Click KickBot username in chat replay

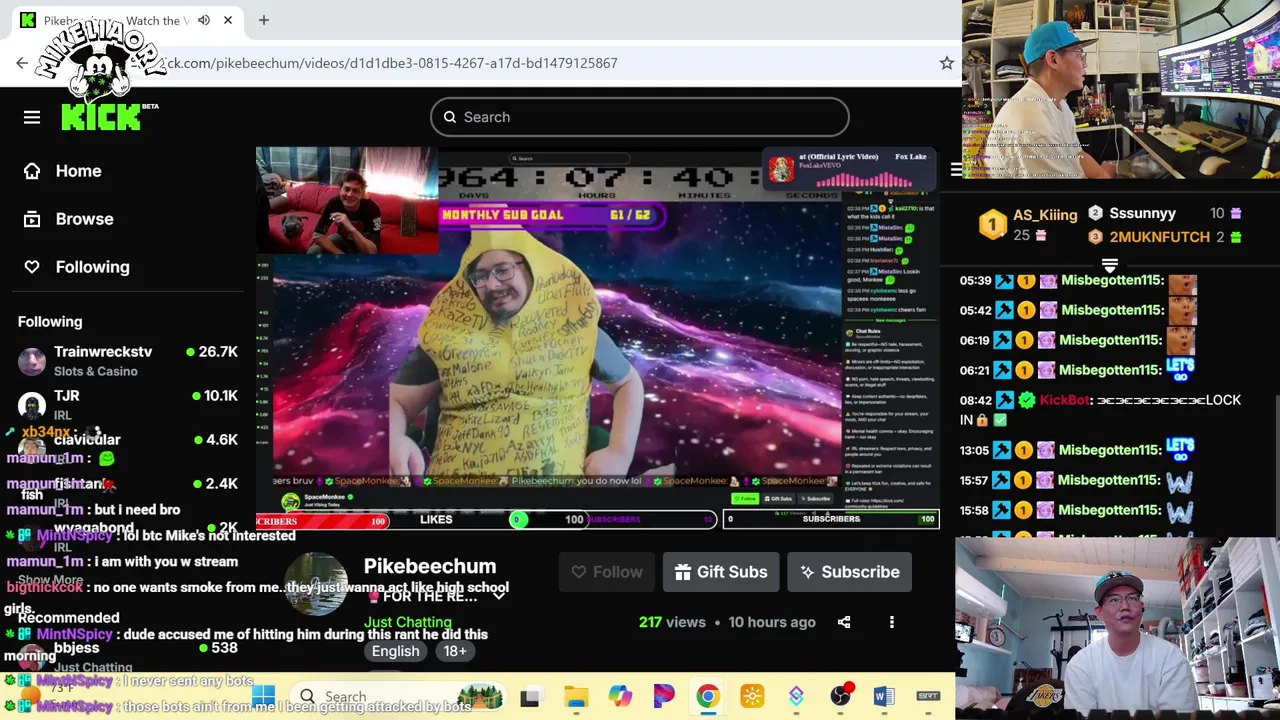point(1065,400)
